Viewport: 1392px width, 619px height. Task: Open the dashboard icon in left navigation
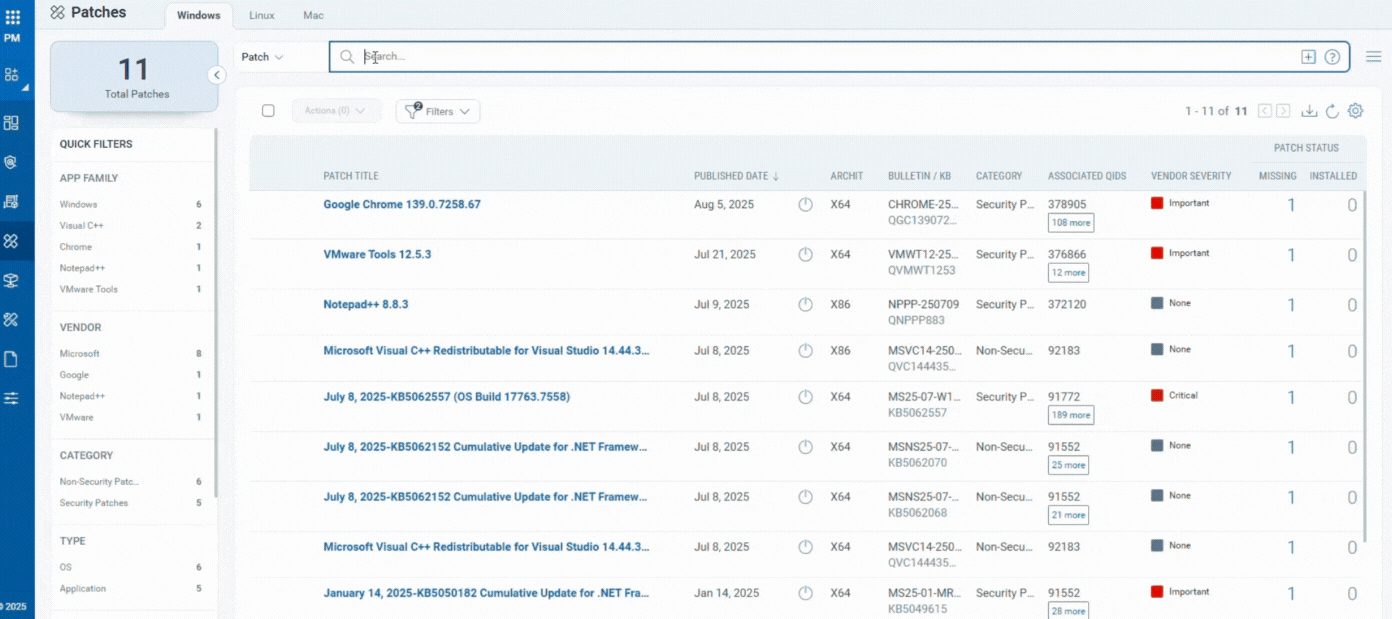(12, 123)
